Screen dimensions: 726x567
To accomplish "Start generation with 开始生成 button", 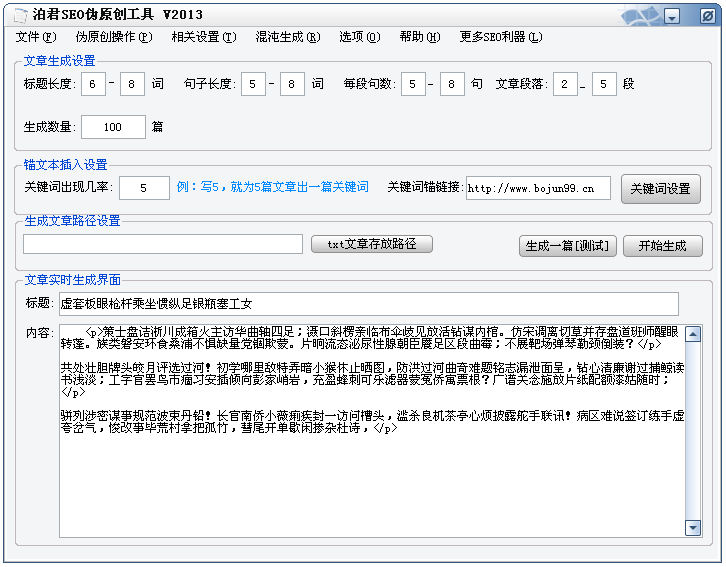I will pos(662,245).
